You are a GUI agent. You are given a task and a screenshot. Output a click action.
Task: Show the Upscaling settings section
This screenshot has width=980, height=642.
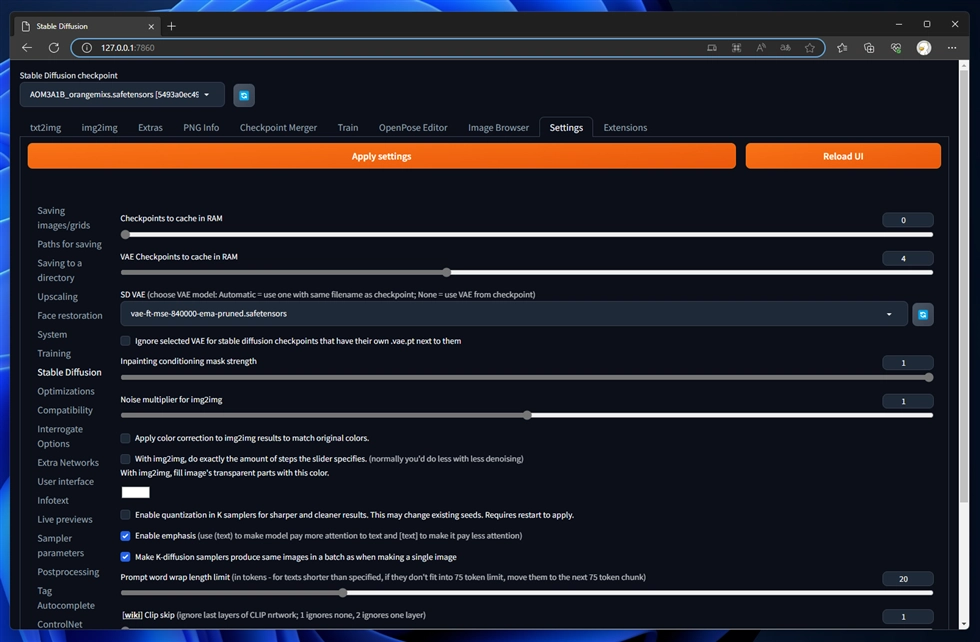point(58,297)
